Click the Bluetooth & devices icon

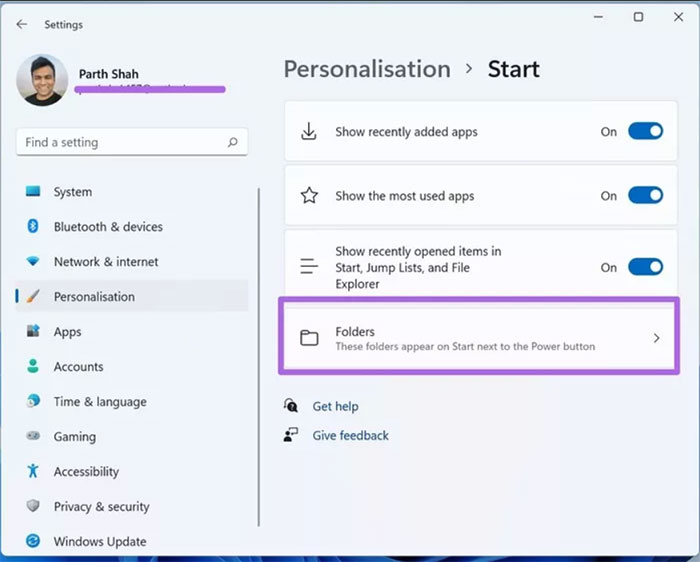(33, 227)
